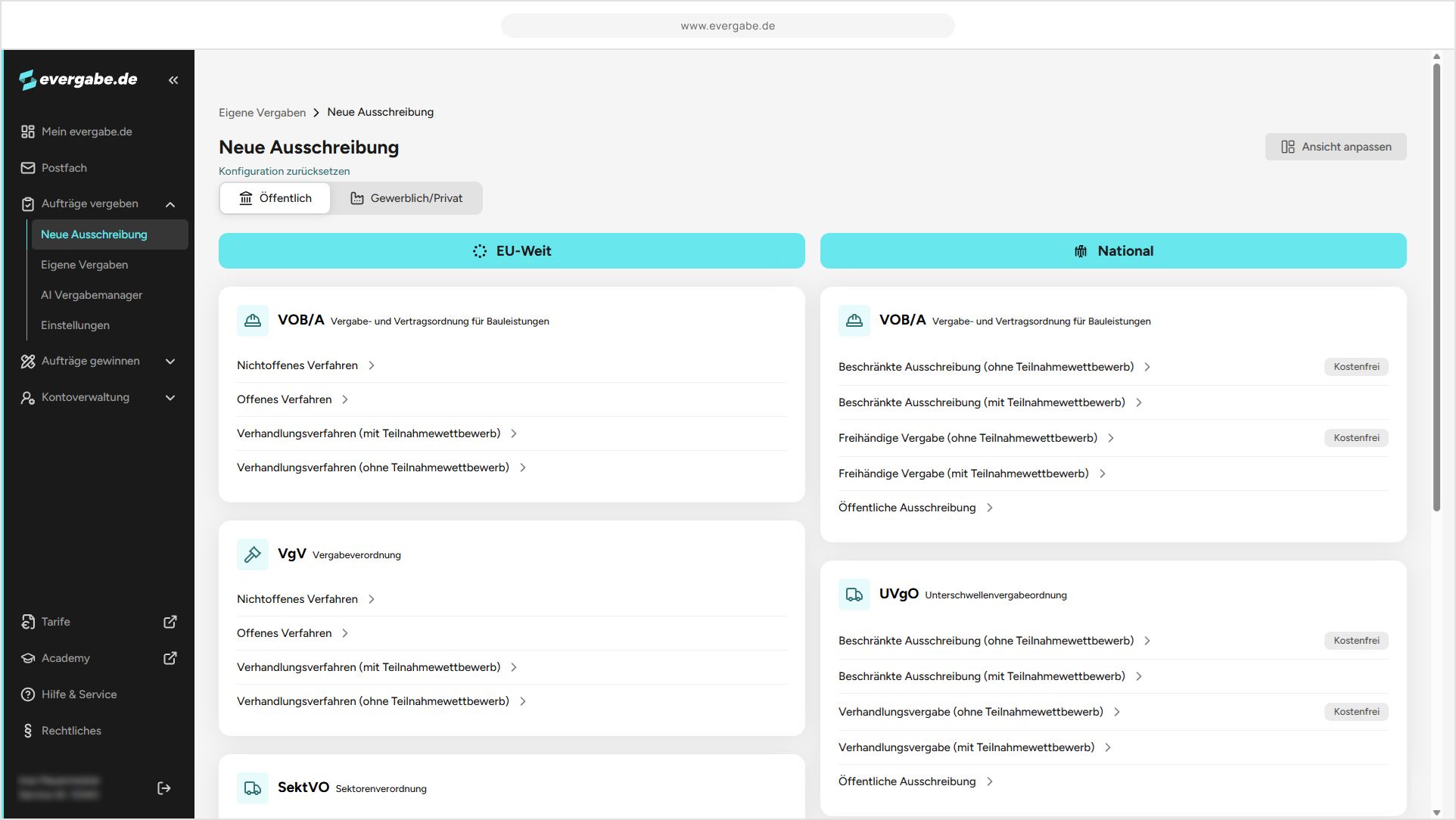Collapse the Aufträge vergeben menu
Image resolution: width=1456 pixels, height=820 pixels.
click(x=170, y=204)
